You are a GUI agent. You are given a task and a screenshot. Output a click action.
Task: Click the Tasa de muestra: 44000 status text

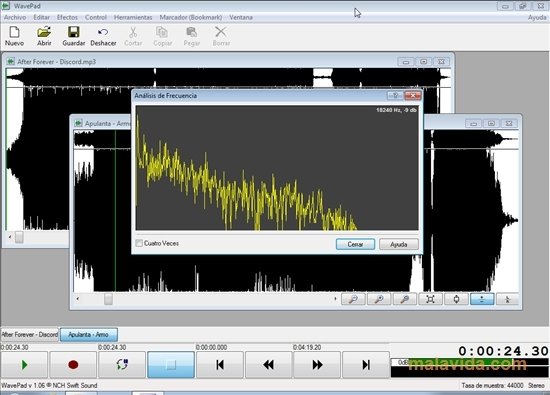point(492,385)
